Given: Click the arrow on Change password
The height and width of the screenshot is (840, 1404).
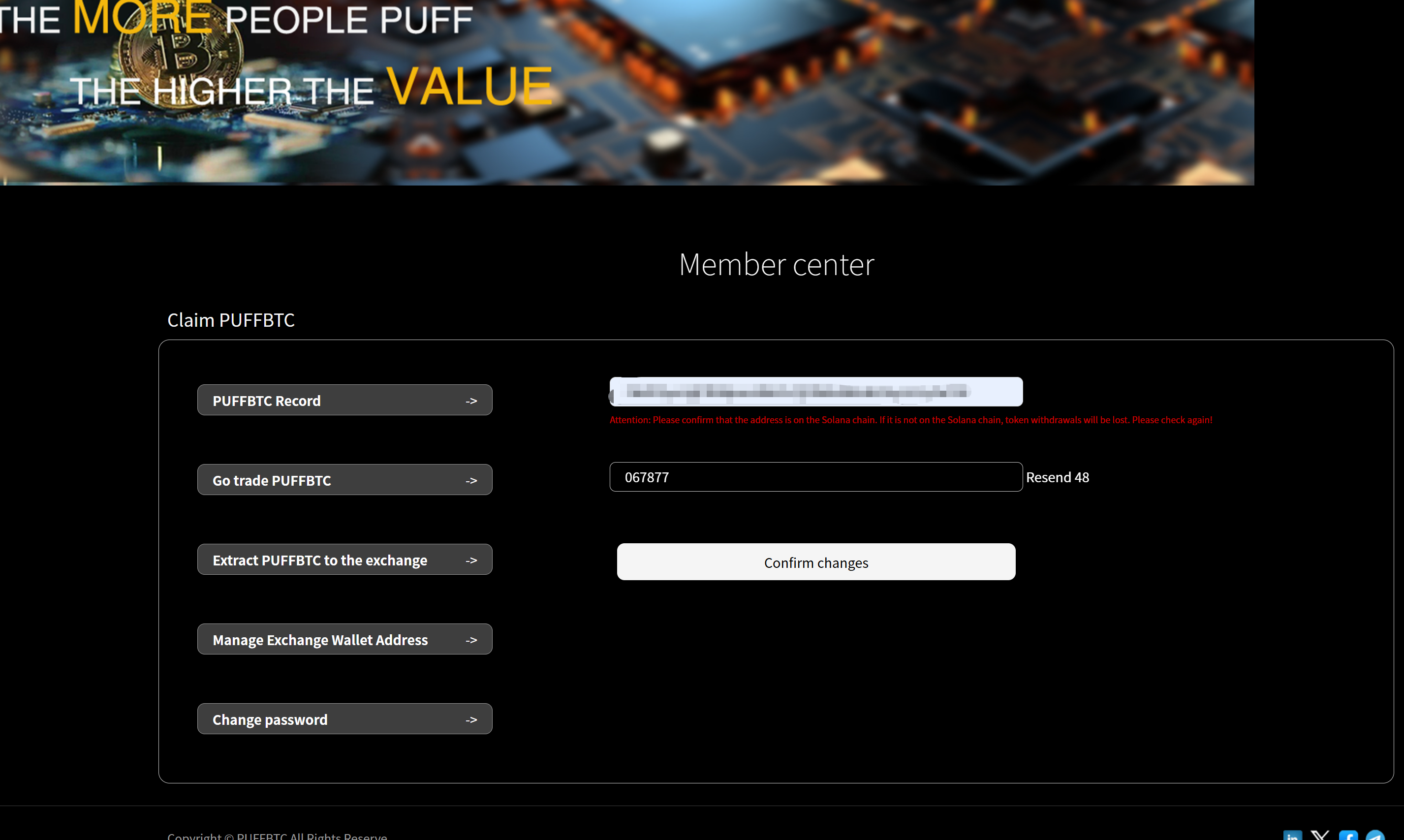Looking at the screenshot, I should pos(471,720).
